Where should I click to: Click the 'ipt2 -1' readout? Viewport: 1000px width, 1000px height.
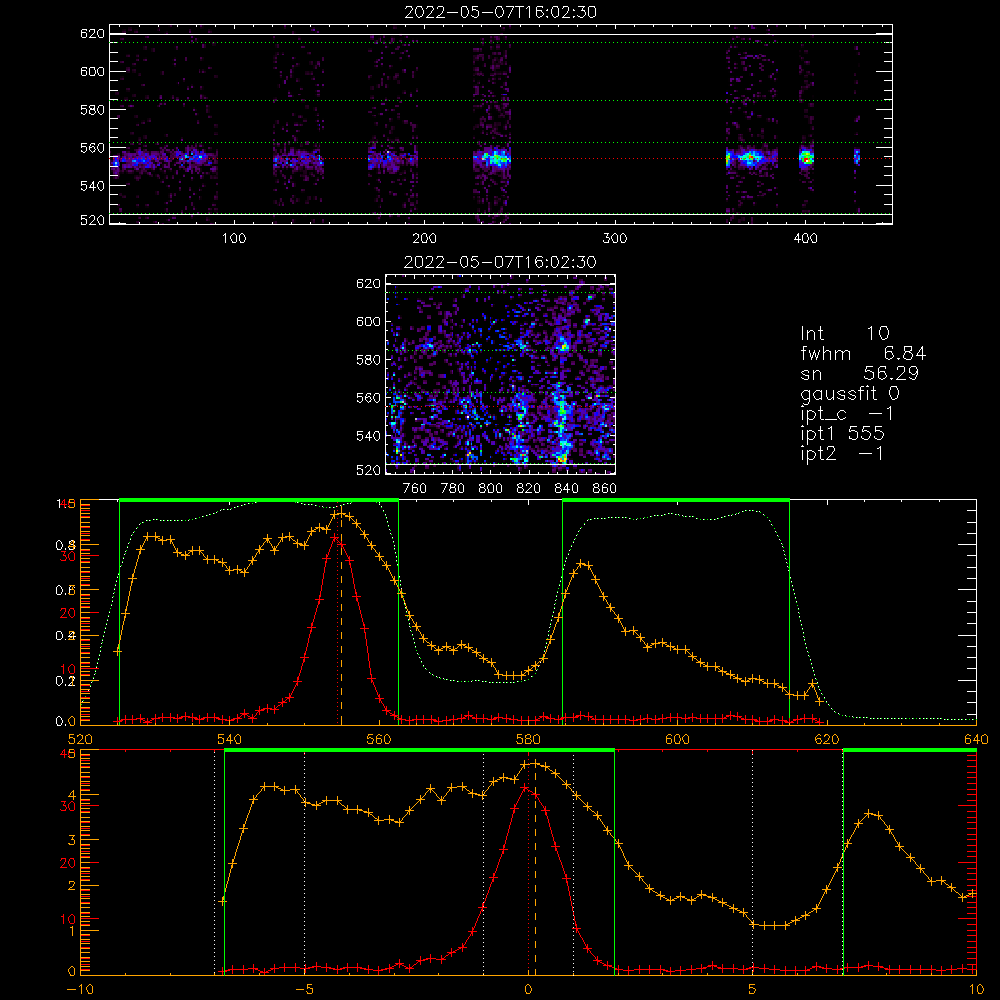pyautogui.click(x=842, y=453)
